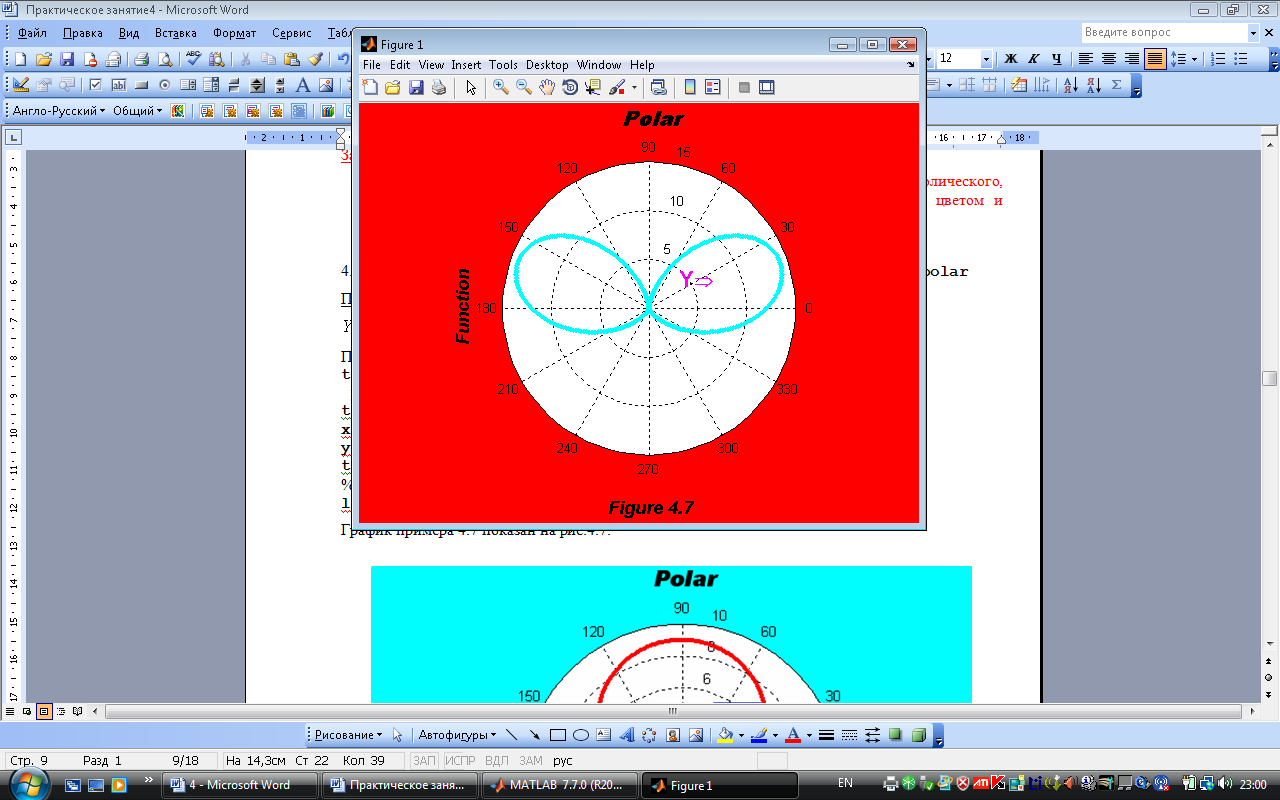
Task: Open Insert menu in Figure 1
Action: 466,65
